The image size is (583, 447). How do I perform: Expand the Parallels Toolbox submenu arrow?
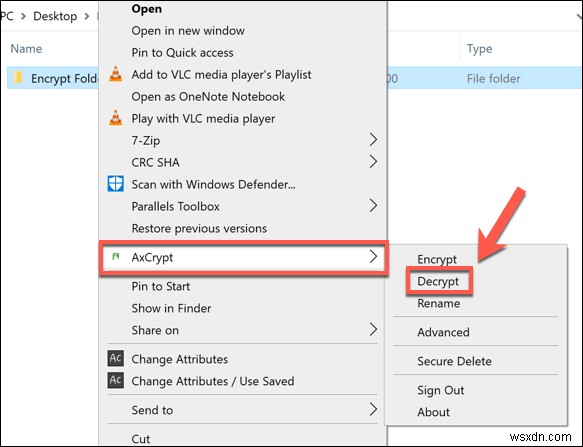click(373, 206)
